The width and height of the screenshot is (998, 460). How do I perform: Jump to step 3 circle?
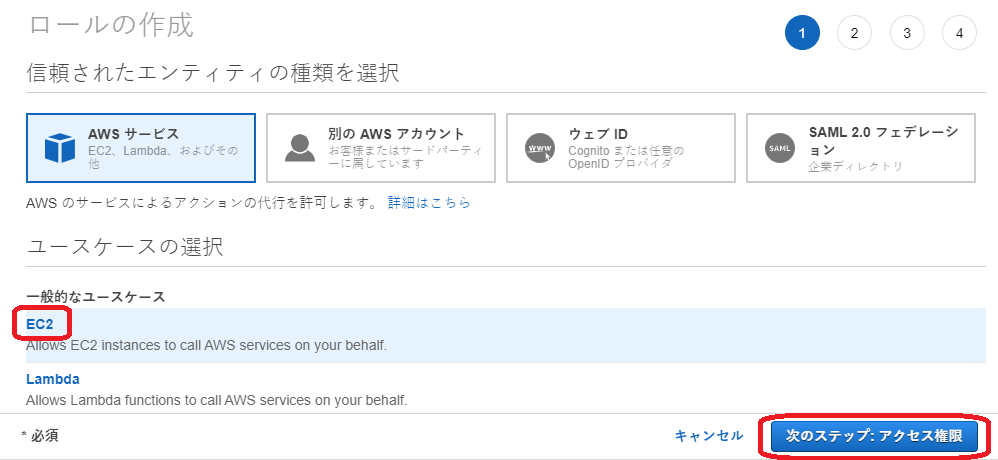tap(907, 33)
